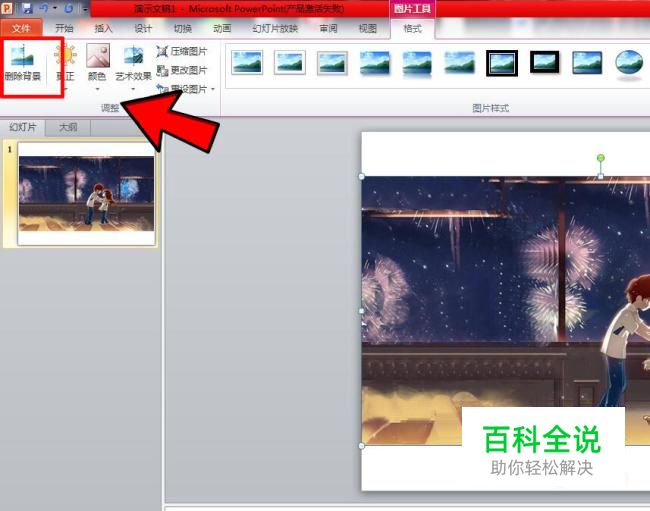
Task: Click the Picture Tools (图片工具) contextual tab
Action: (412, 9)
